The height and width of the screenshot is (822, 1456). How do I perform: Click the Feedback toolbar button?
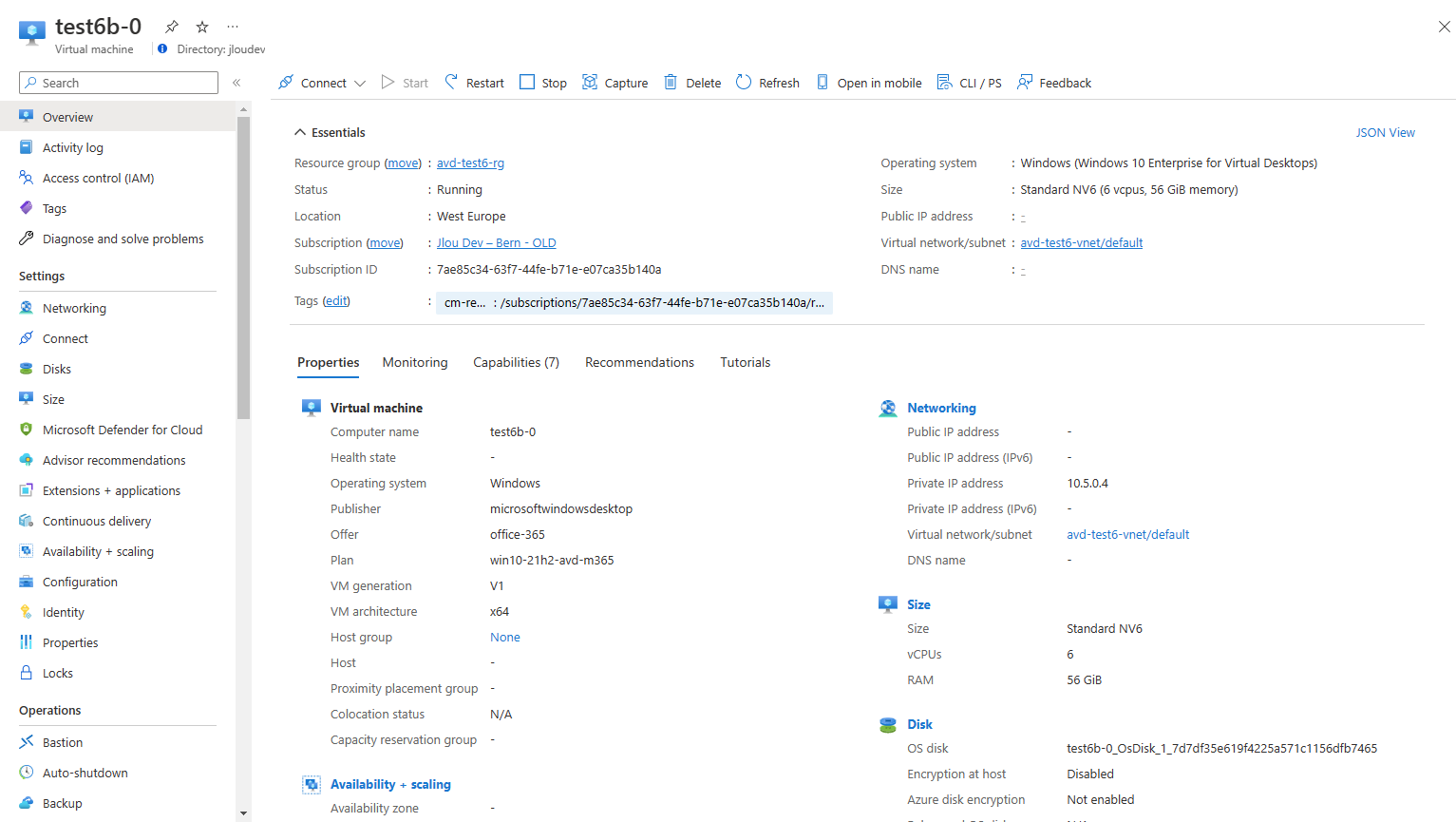pos(1054,83)
